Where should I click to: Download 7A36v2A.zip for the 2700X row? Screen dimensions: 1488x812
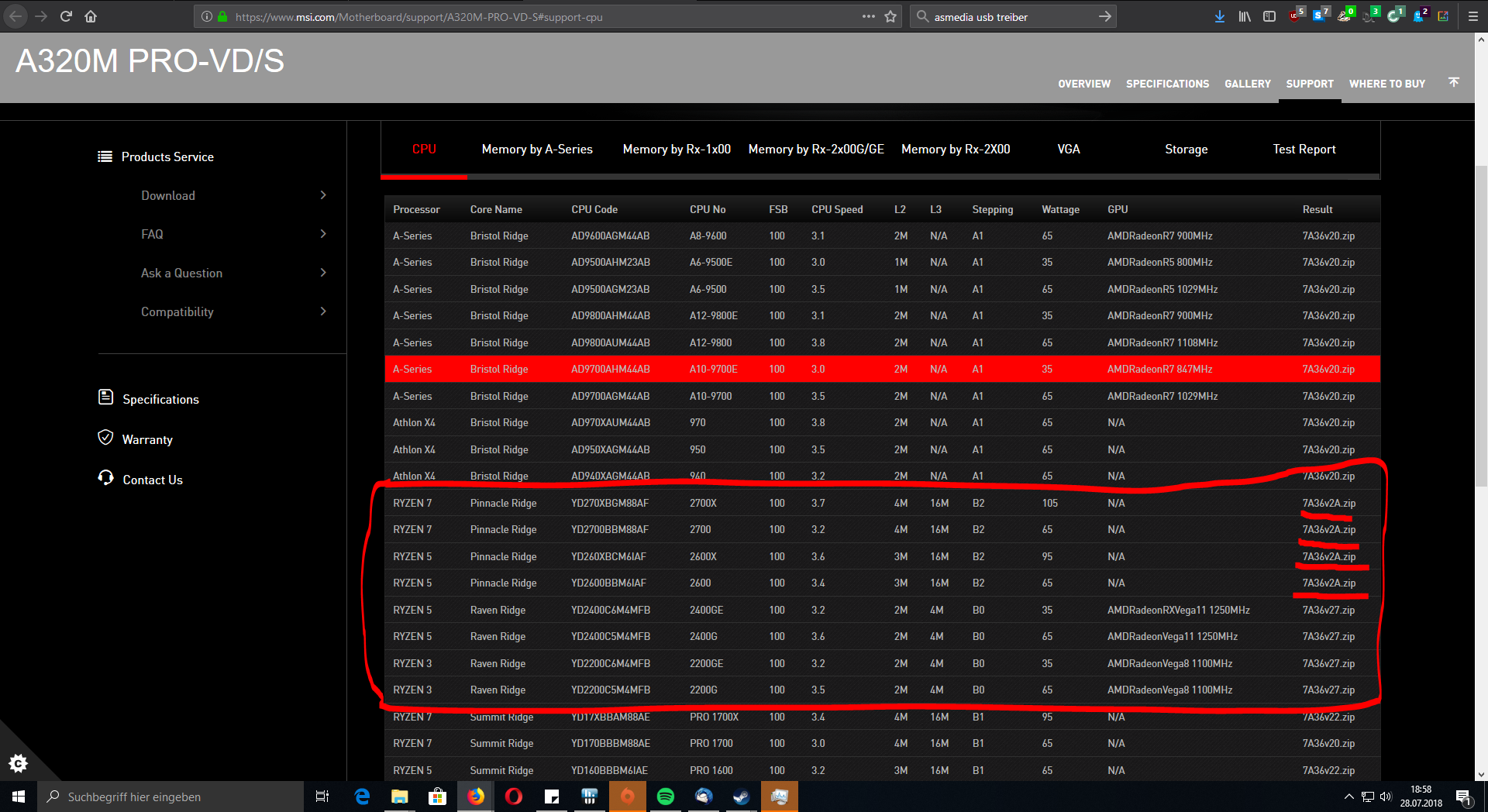(x=1328, y=503)
